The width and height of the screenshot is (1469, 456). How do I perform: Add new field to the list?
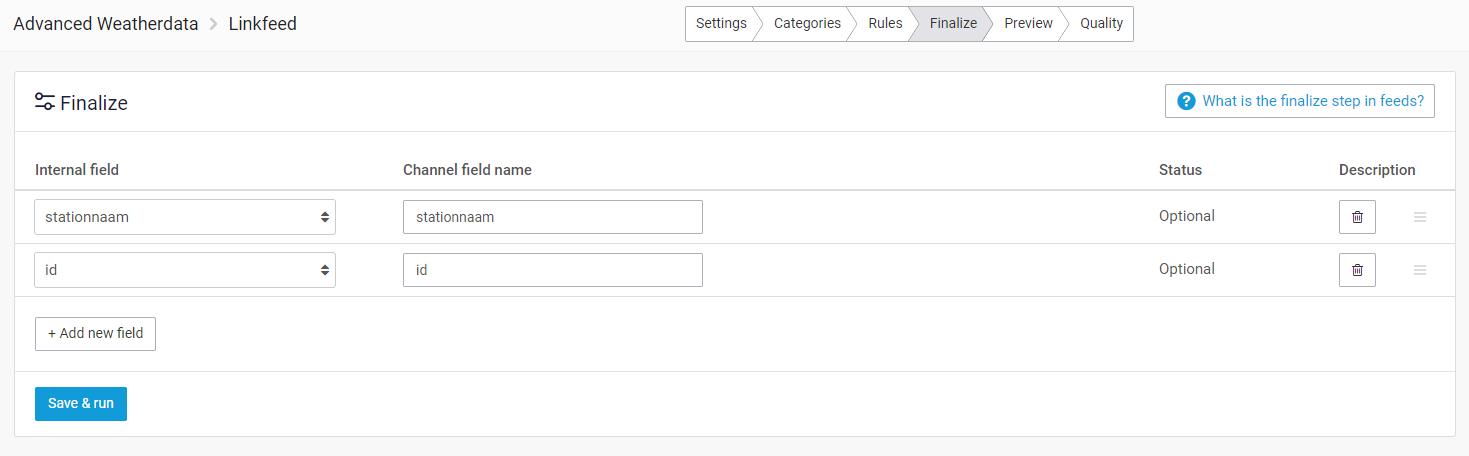[x=95, y=334]
